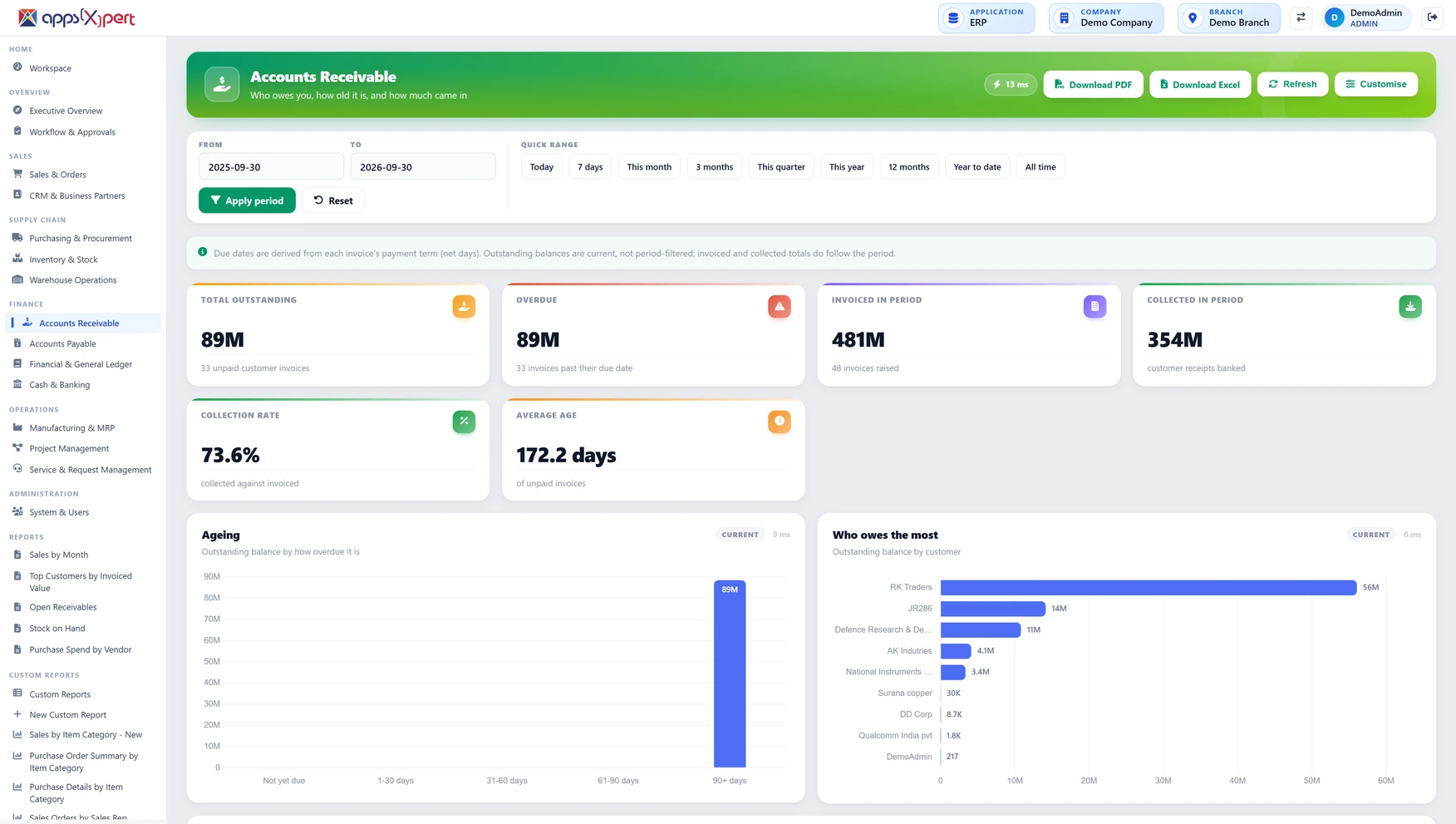This screenshot has height=824, width=1456.
Task: Click Download PDF button
Action: coord(1093,84)
